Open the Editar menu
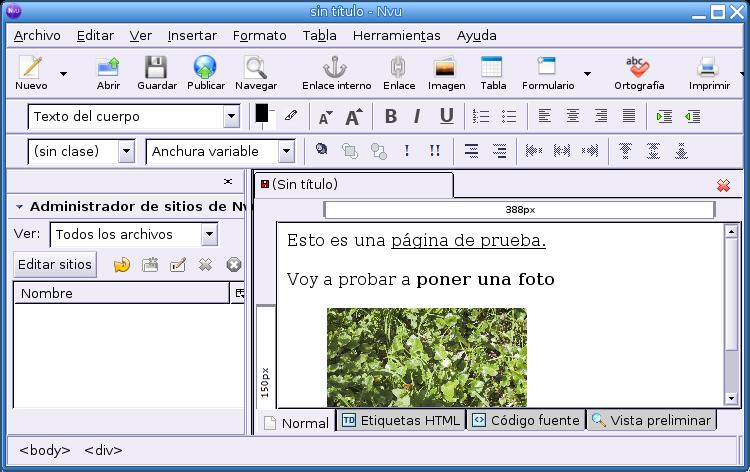 pyautogui.click(x=95, y=36)
